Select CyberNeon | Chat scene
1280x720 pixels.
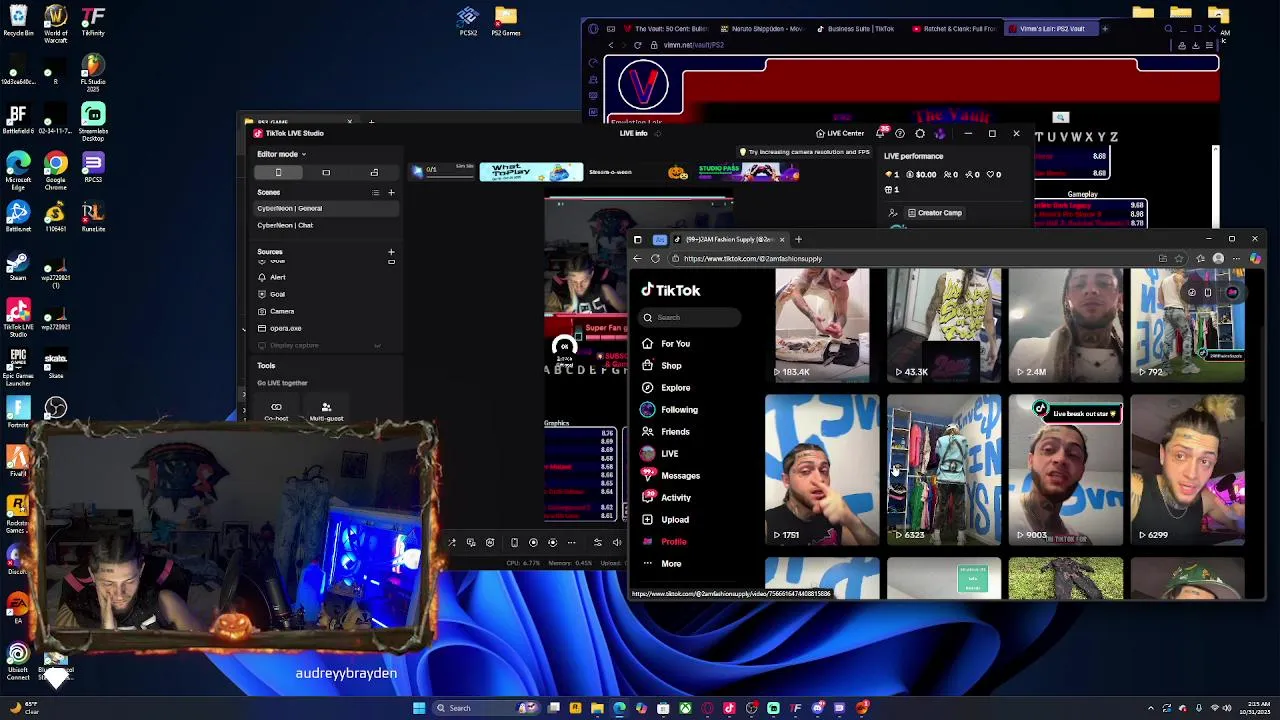(326, 225)
